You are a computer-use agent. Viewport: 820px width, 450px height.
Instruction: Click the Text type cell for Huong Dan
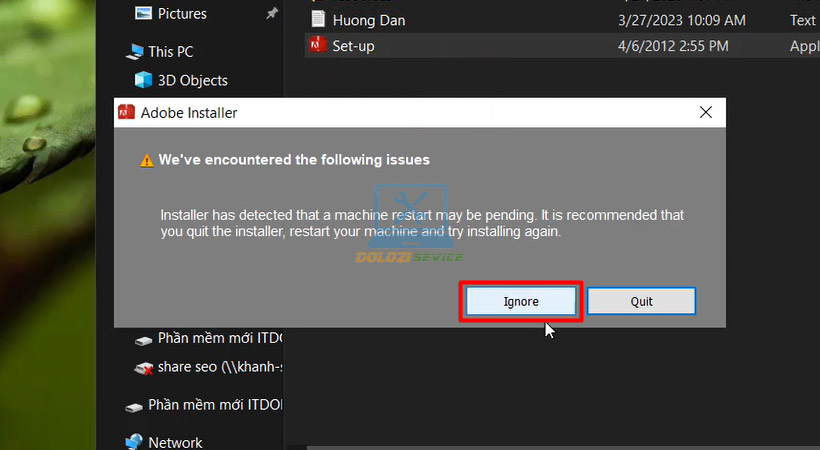tap(802, 20)
